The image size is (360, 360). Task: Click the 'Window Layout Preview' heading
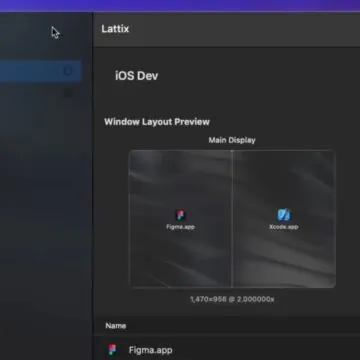click(x=157, y=122)
